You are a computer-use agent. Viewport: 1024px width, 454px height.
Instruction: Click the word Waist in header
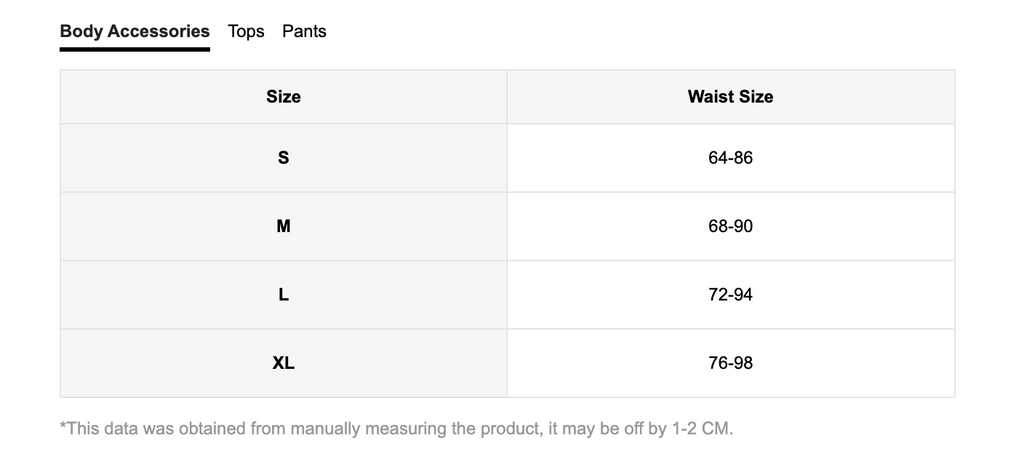[708, 97]
